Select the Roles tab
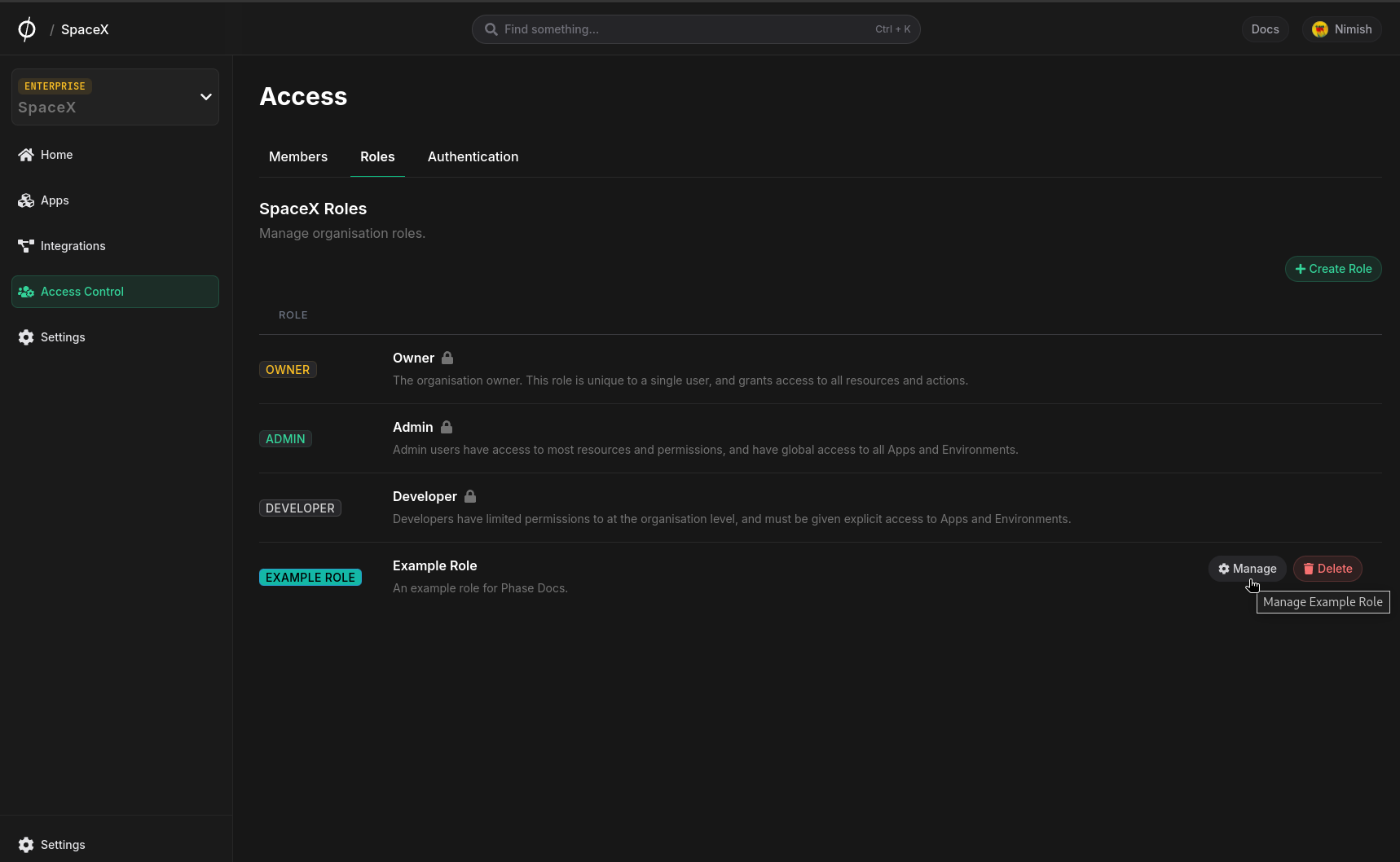Screen dimensions: 1400x862 [x=377, y=156]
